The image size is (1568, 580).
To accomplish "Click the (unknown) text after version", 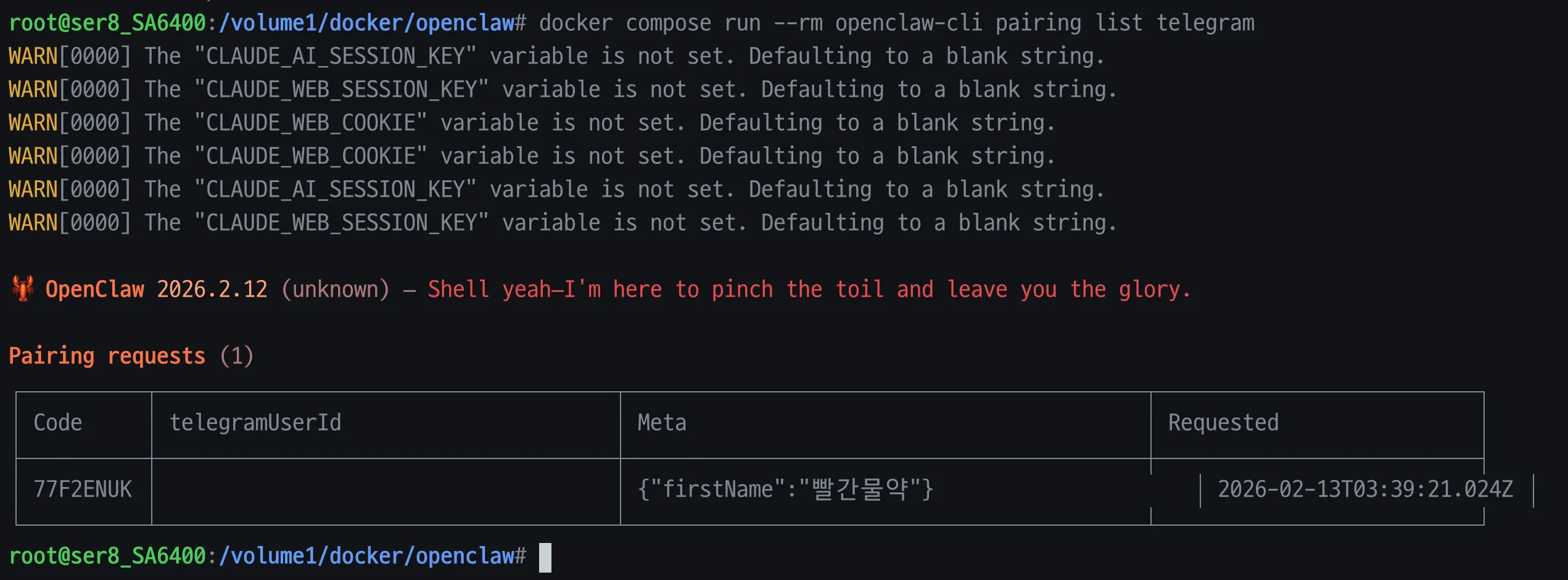I will [336, 289].
